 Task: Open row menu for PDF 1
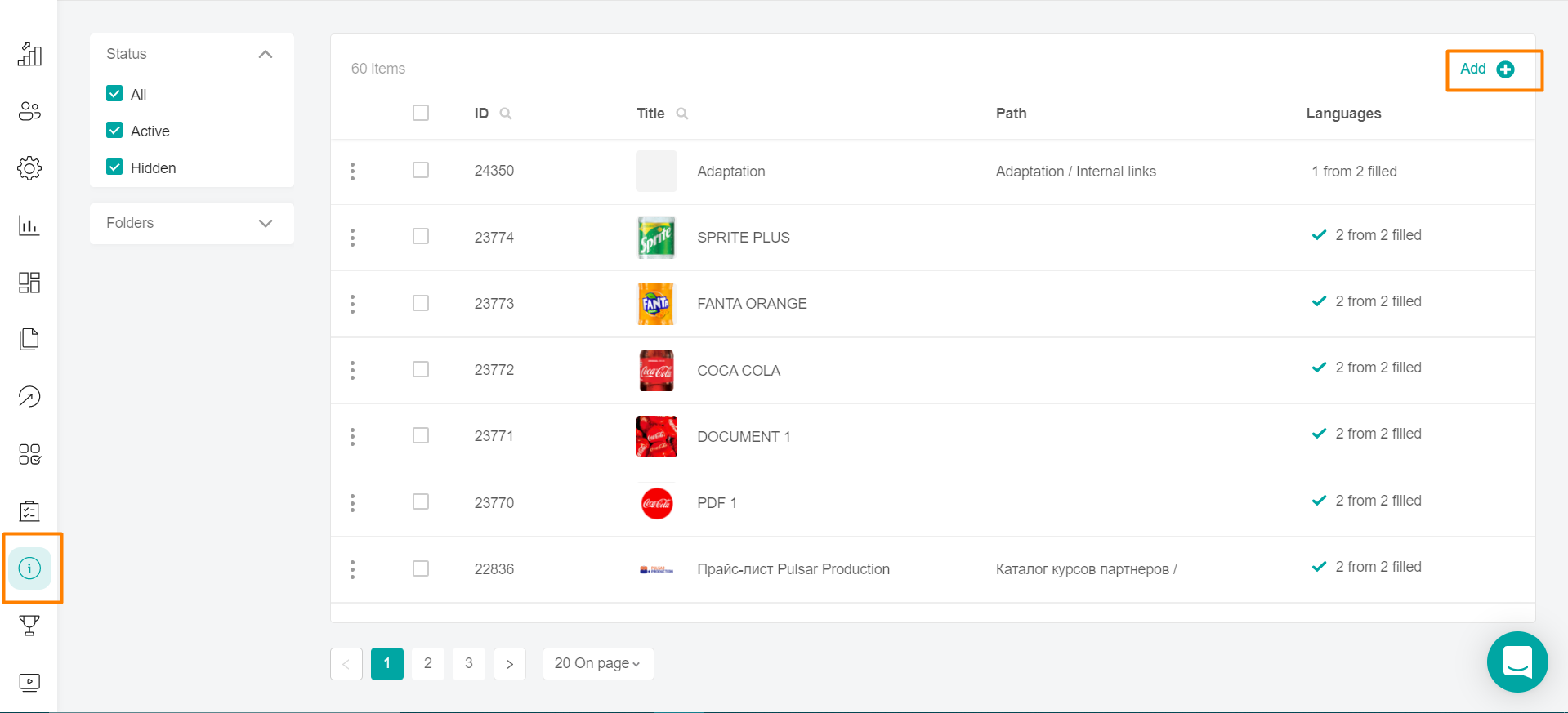[x=352, y=503]
